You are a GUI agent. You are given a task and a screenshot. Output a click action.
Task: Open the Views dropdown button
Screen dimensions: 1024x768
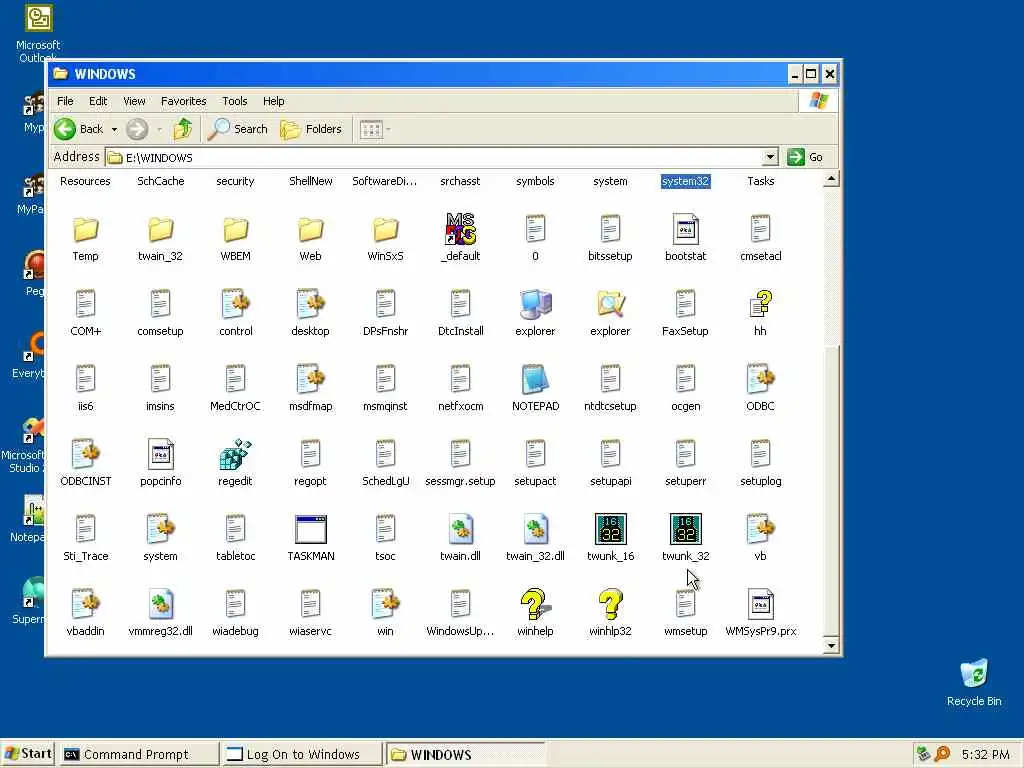(x=376, y=129)
